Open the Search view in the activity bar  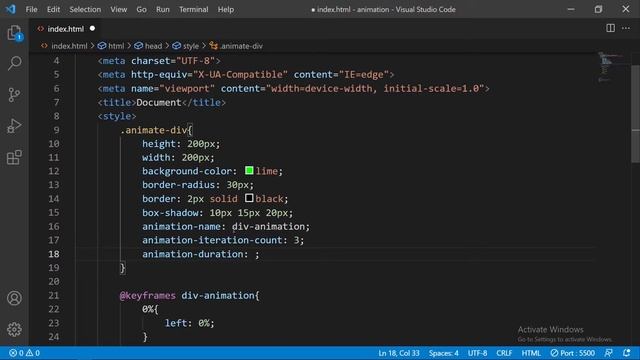[14, 63]
